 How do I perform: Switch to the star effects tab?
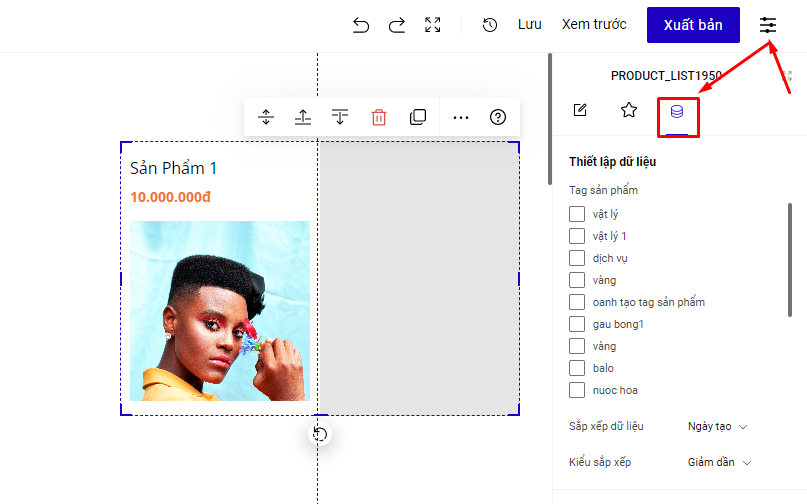click(x=629, y=110)
